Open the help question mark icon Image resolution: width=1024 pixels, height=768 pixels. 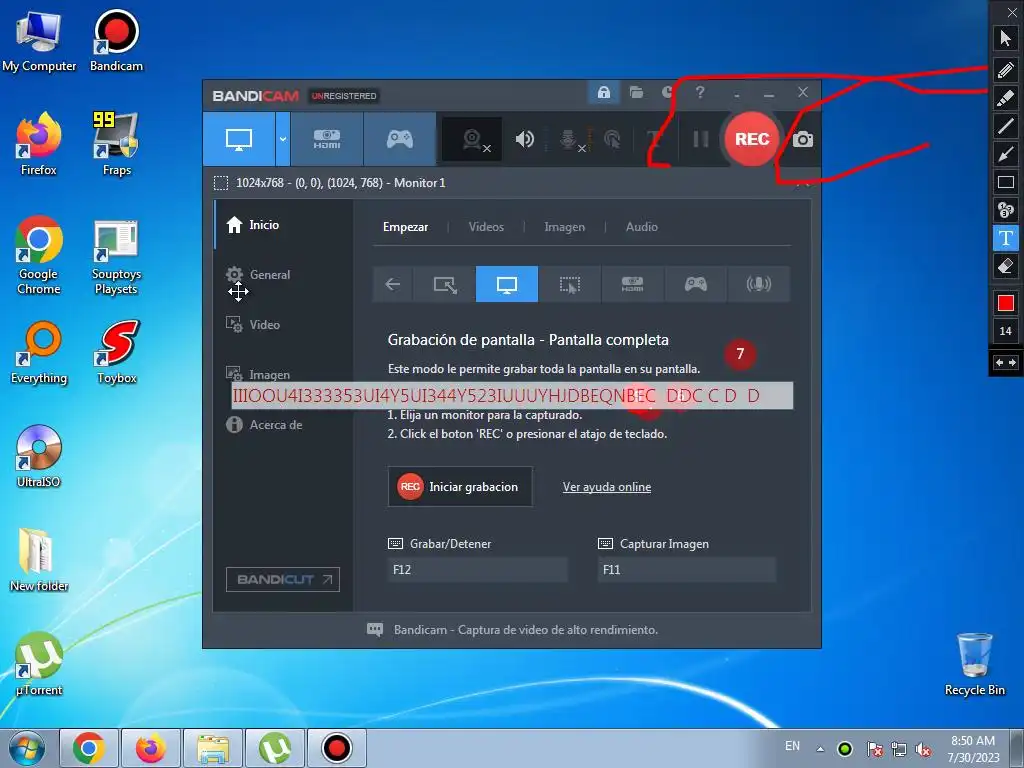point(700,93)
